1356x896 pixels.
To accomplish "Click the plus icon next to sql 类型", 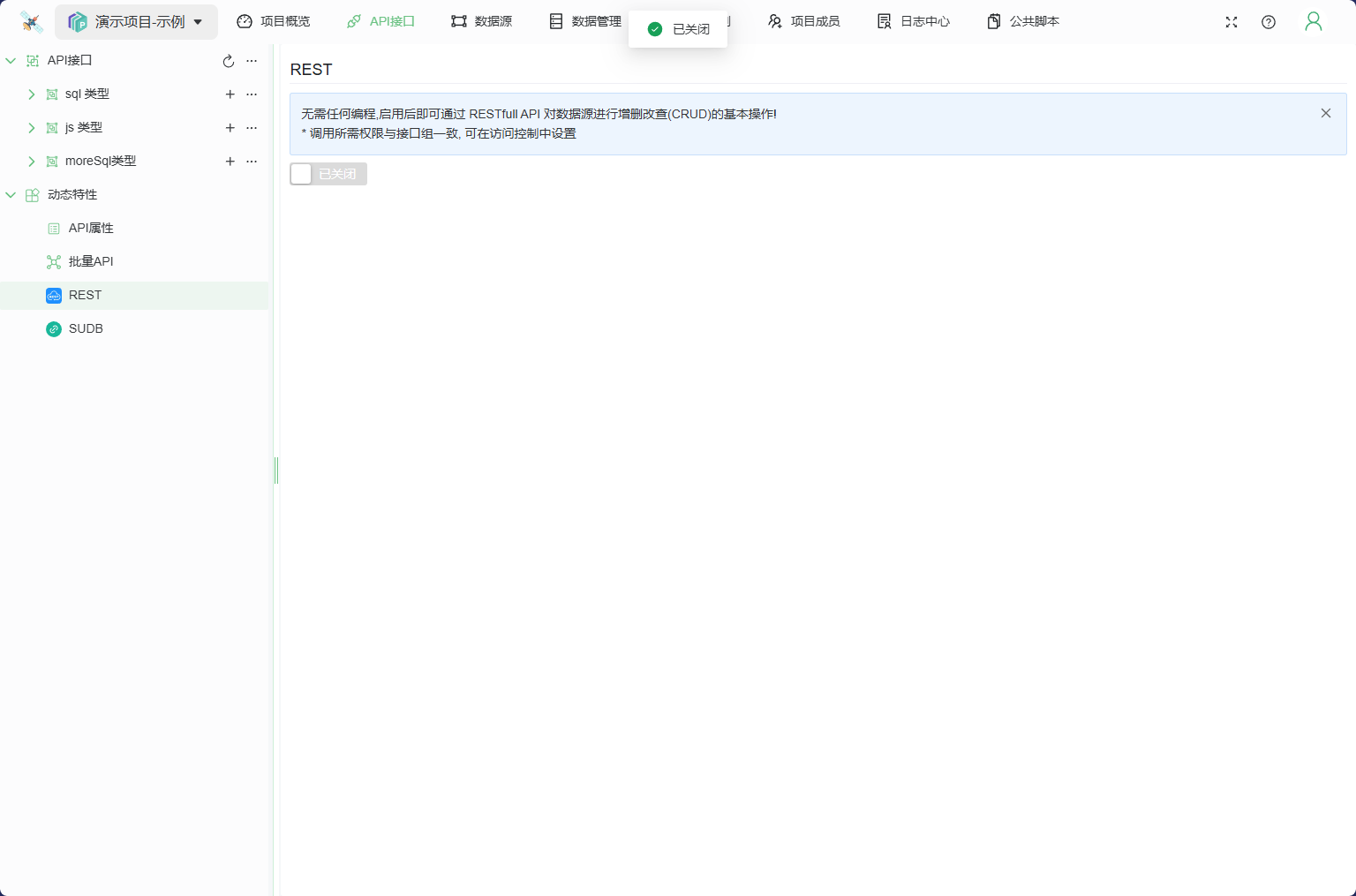I will pos(230,94).
